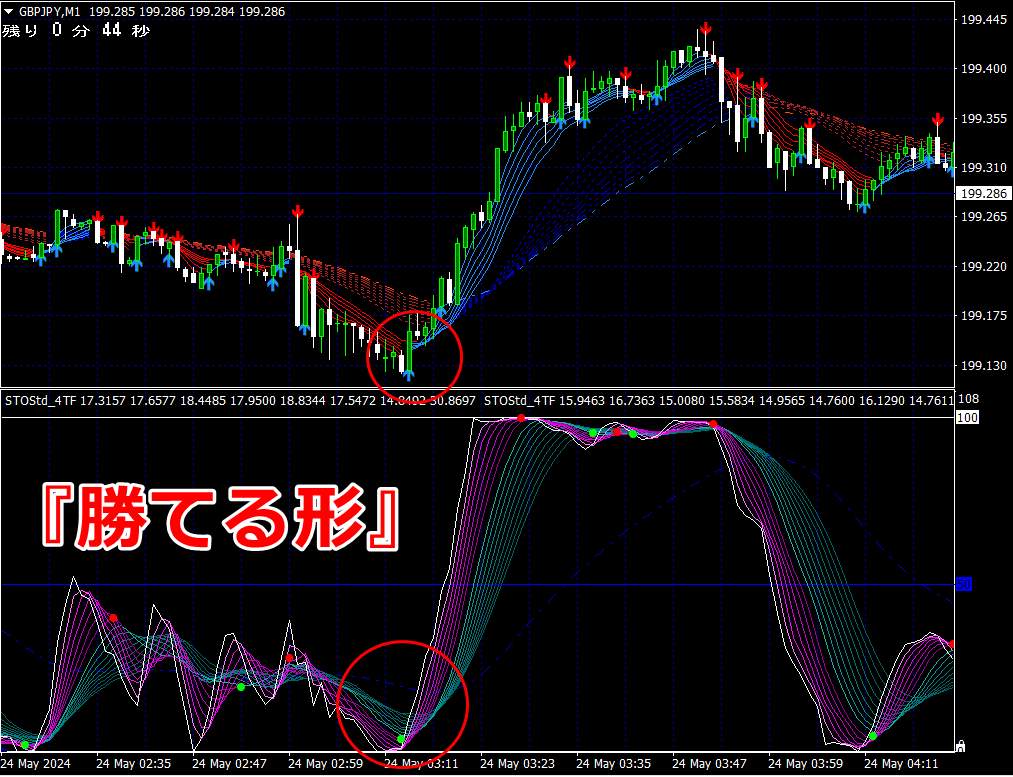Click the 24 May 02:59 time label
This screenshot has width=1013, height=777.
[325, 764]
